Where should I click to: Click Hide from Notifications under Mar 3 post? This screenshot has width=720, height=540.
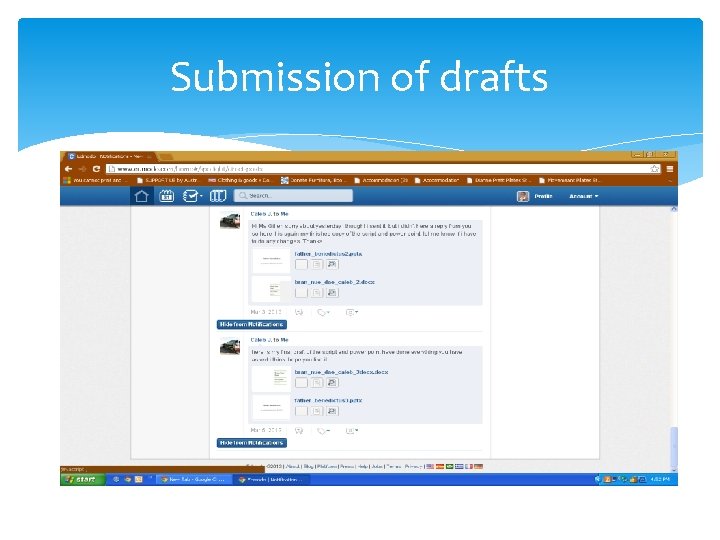point(252,325)
